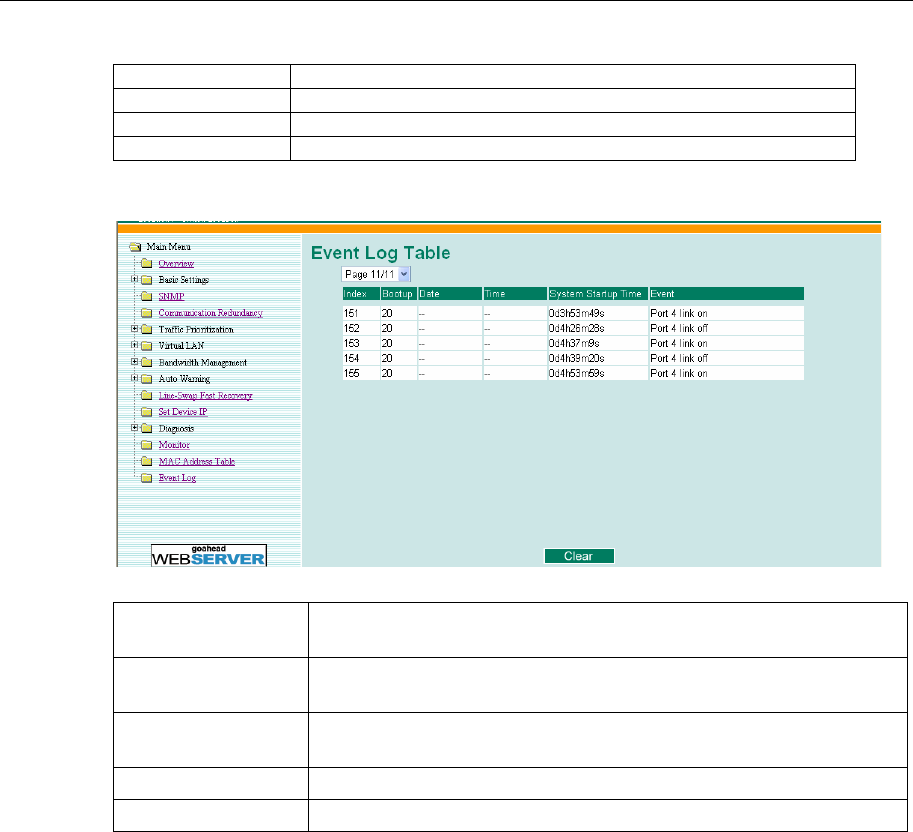Open the Set Device IP link
913x832 pixels.
pyautogui.click(x=183, y=412)
